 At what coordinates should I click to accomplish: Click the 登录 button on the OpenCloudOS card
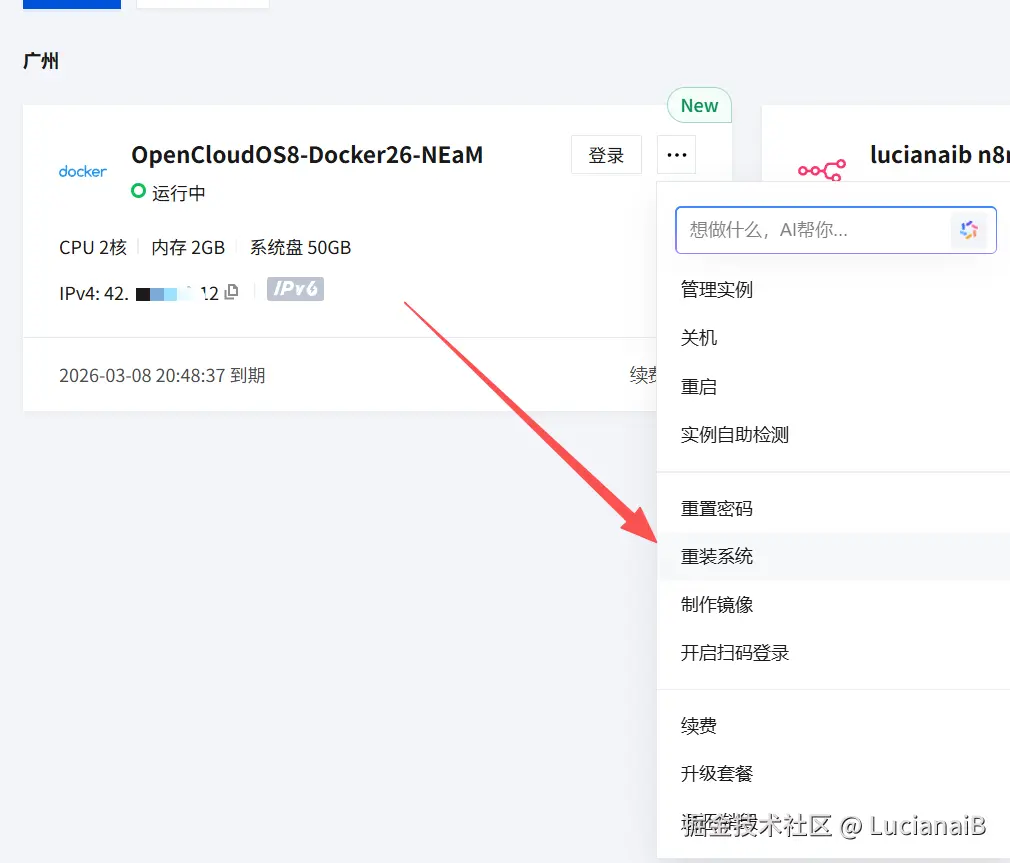(606, 155)
